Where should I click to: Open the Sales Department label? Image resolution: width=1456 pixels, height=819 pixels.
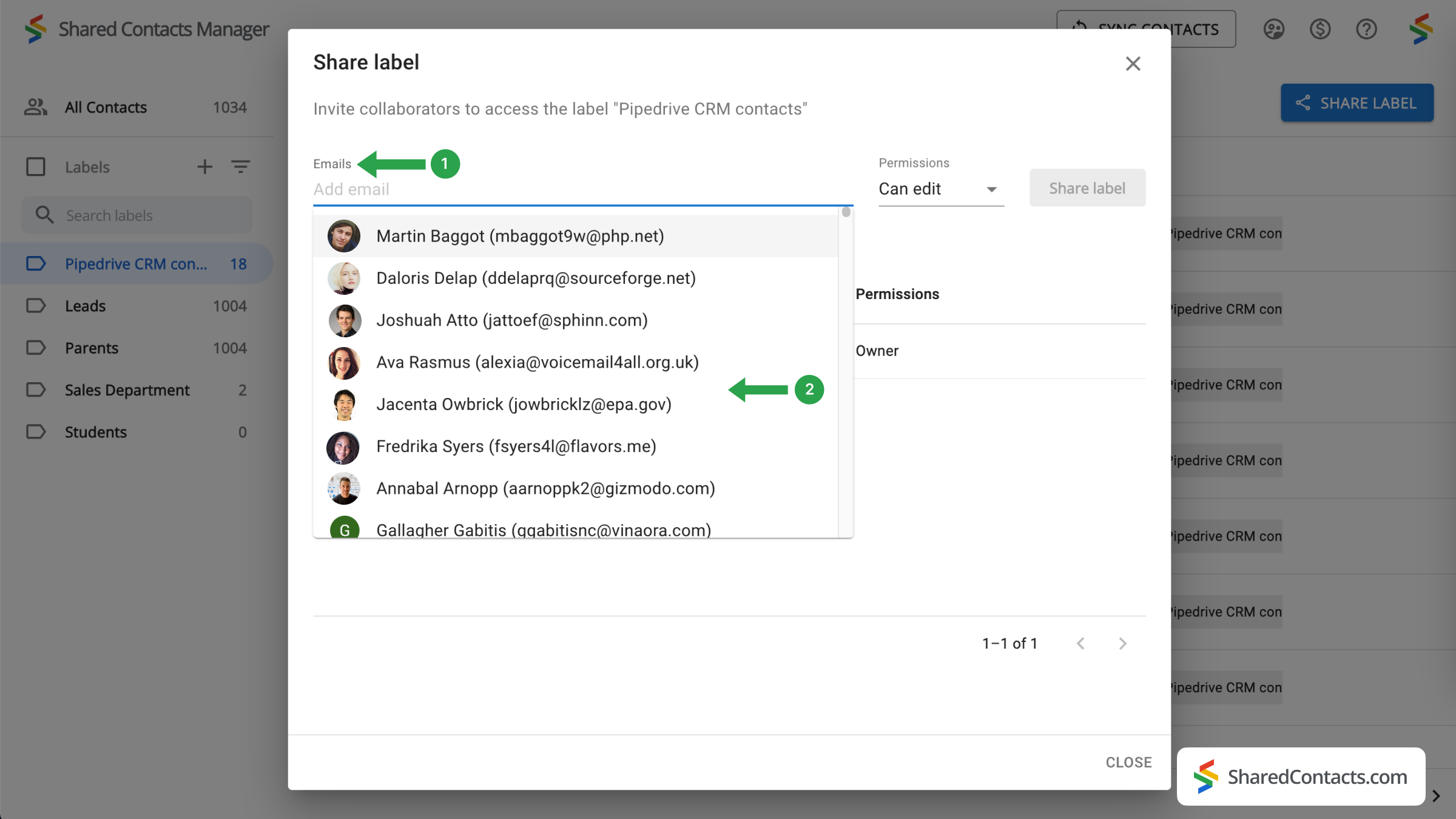tap(127, 390)
